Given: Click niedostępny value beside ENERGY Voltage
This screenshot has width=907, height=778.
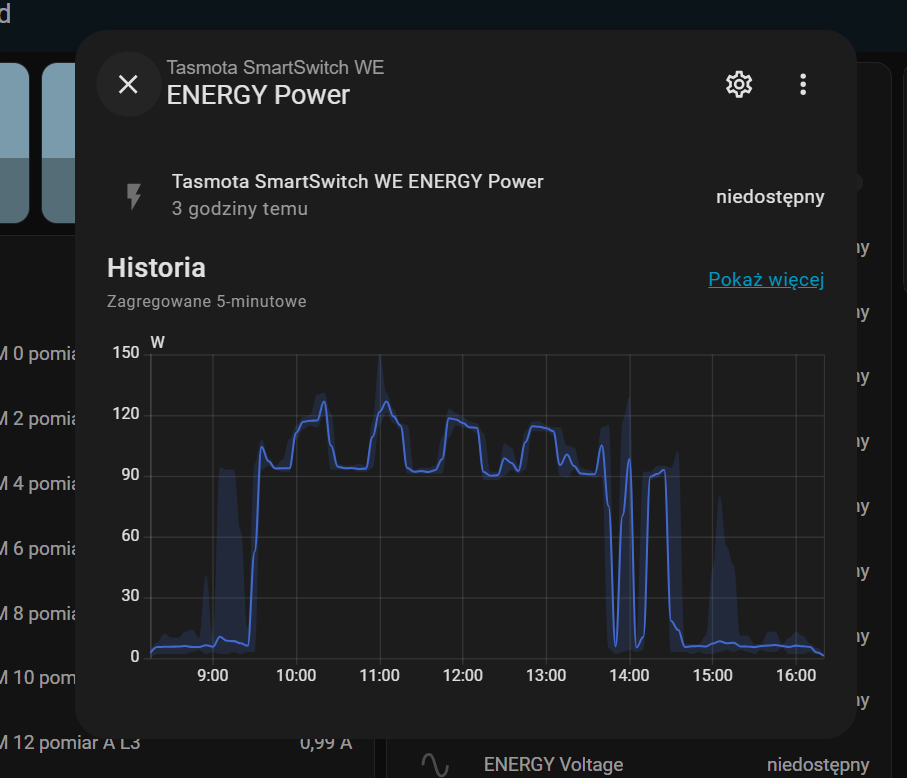Looking at the screenshot, I should [817, 765].
